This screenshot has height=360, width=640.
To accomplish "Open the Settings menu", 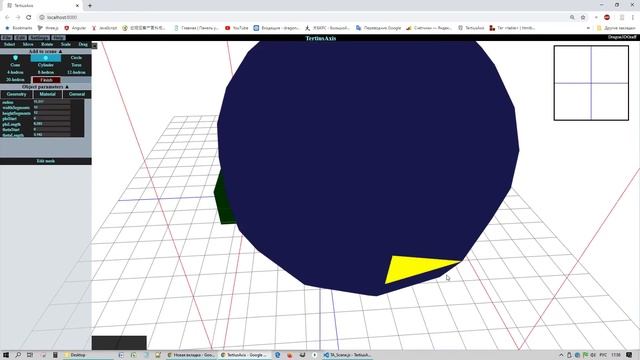I will point(39,38).
